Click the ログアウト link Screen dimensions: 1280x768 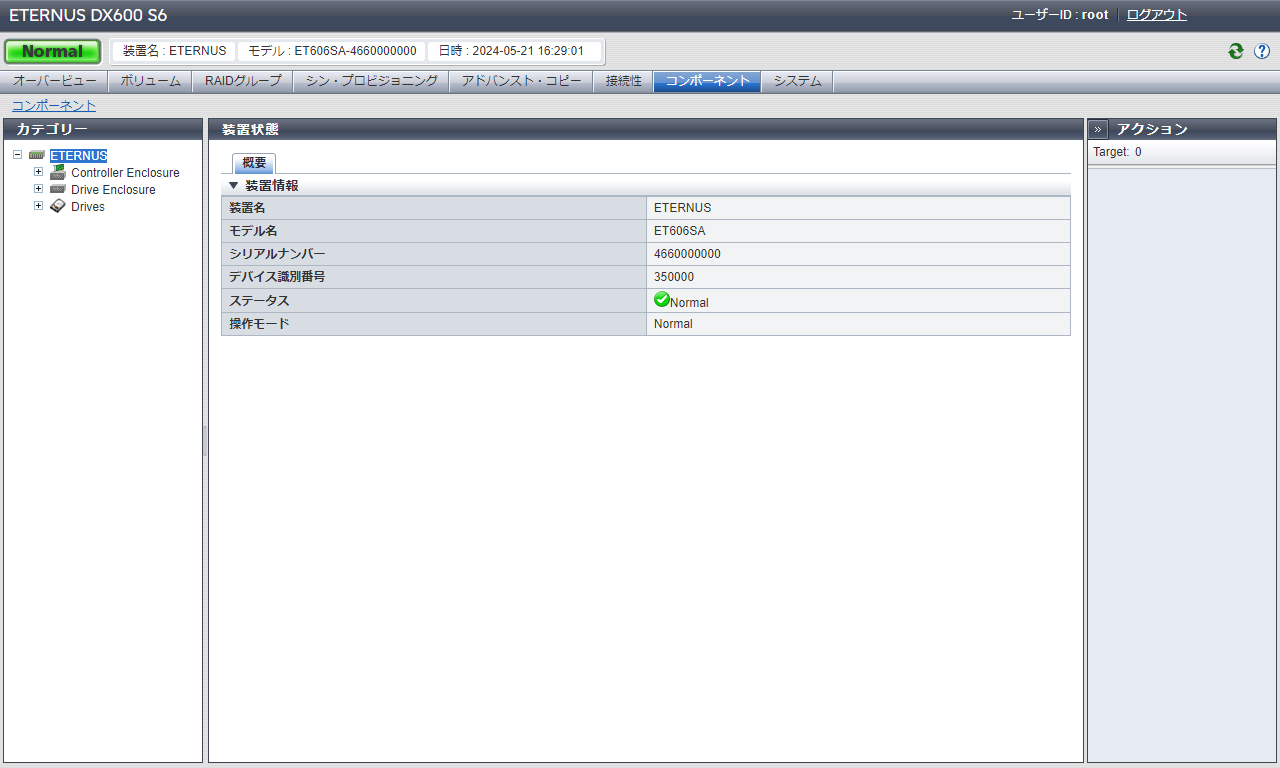(x=1157, y=15)
